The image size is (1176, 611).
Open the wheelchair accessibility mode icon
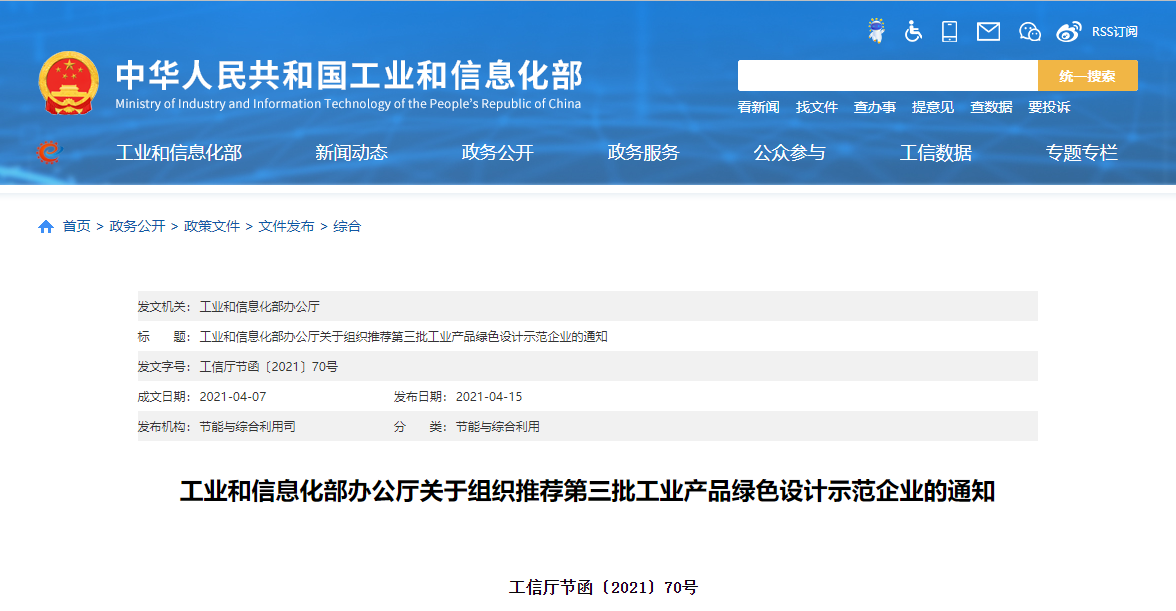[913, 31]
